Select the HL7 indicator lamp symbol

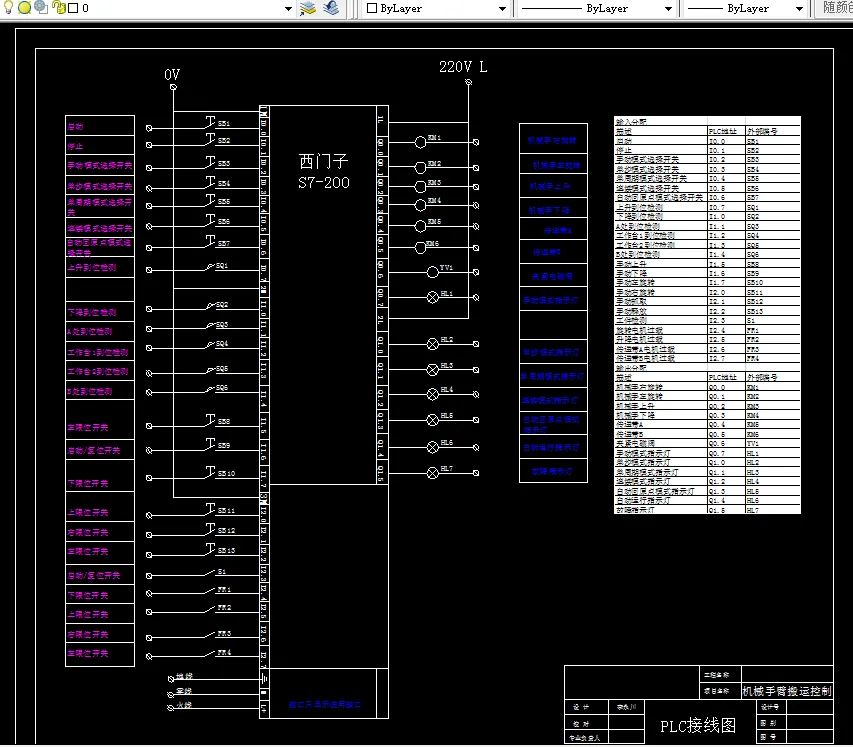tap(433, 471)
